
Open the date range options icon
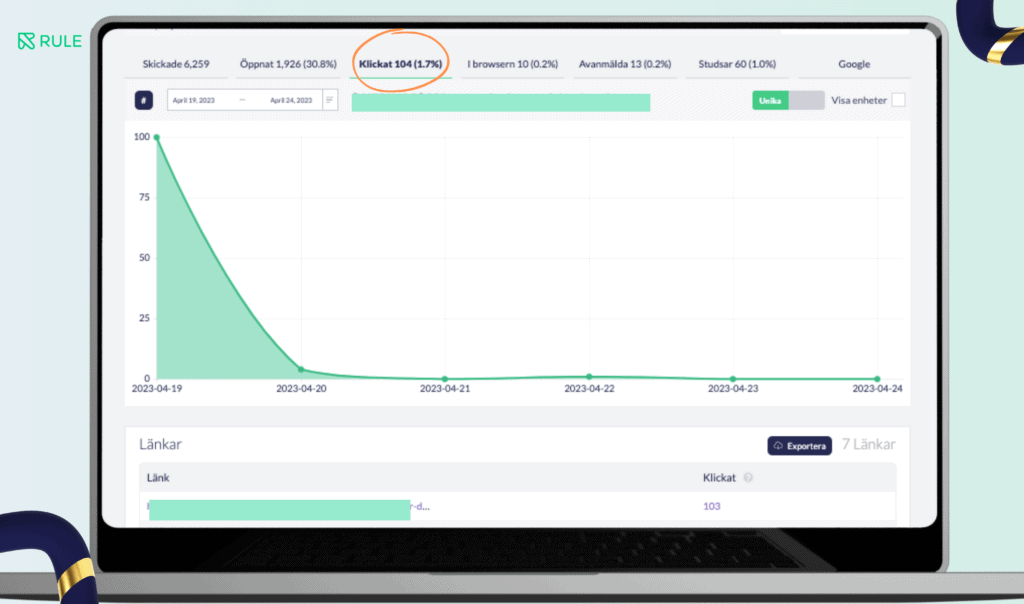[330, 100]
